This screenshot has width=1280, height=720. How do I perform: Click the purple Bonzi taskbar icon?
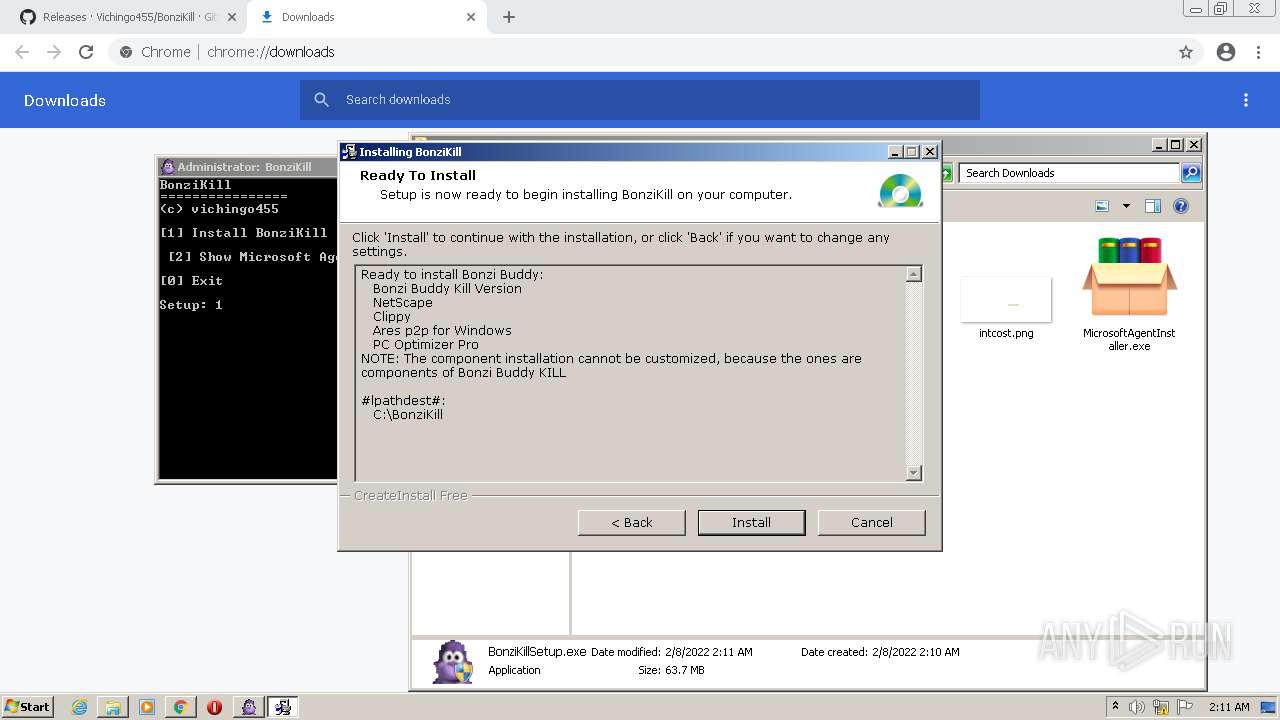pyautogui.click(x=249, y=707)
